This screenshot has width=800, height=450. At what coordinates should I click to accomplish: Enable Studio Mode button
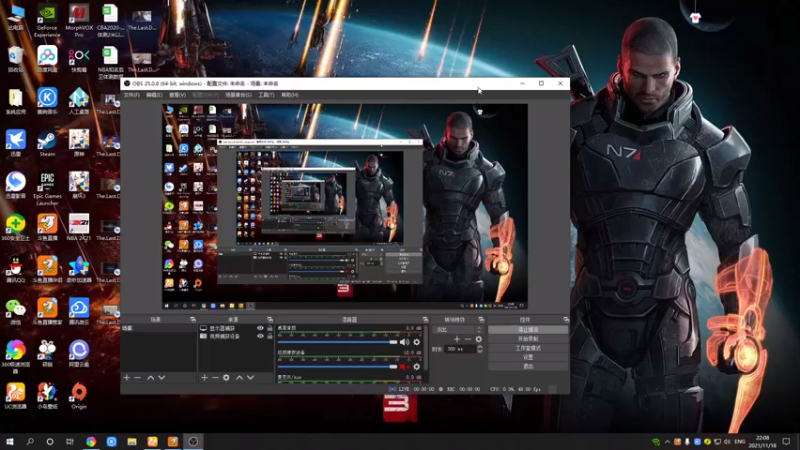coord(528,348)
